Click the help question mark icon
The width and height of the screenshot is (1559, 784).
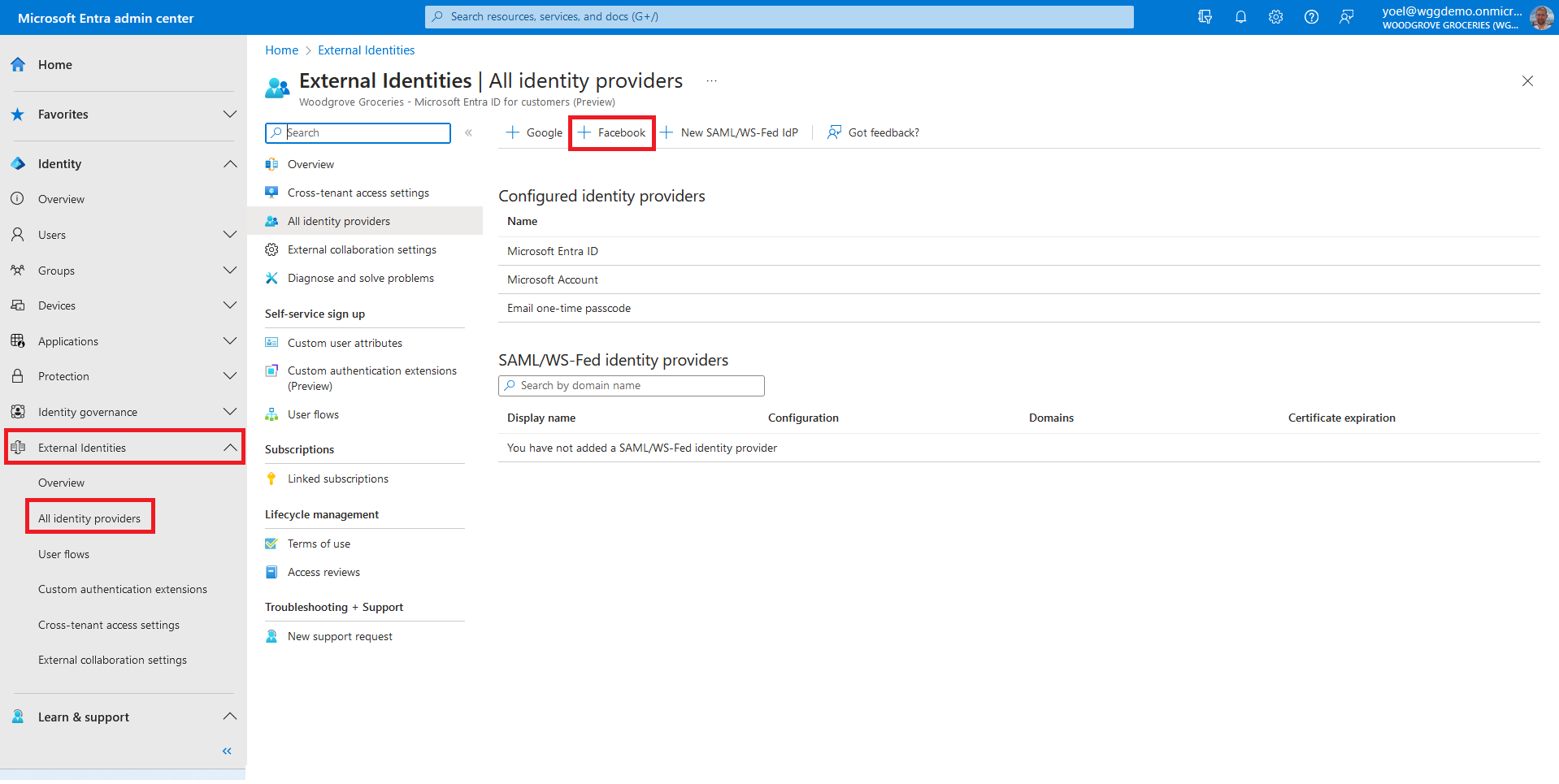coord(1311,17)
